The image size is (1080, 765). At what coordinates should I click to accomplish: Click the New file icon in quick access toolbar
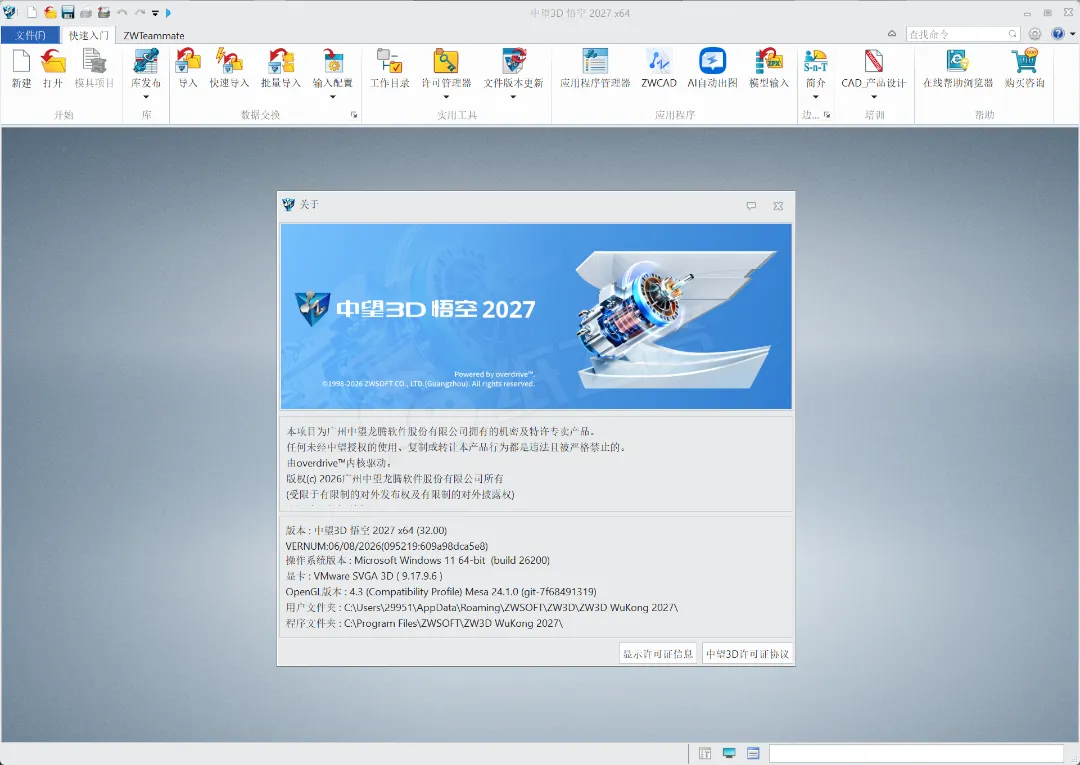click(32, 12)
